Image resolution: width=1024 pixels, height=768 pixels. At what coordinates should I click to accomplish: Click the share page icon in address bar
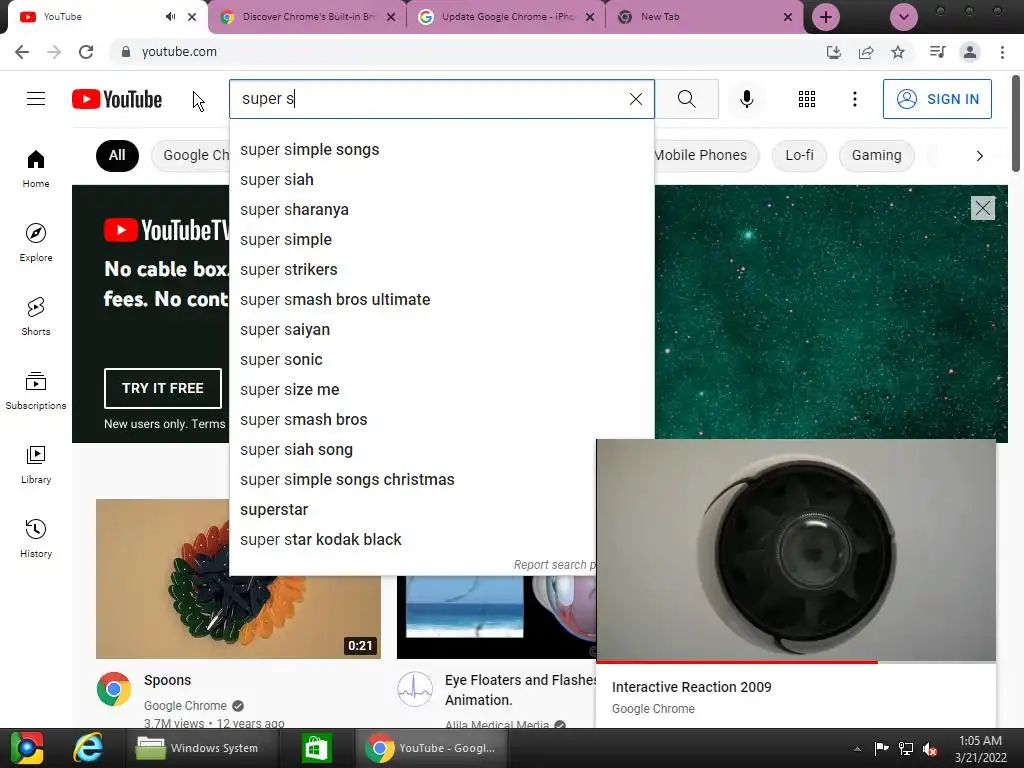coord(866,52)
